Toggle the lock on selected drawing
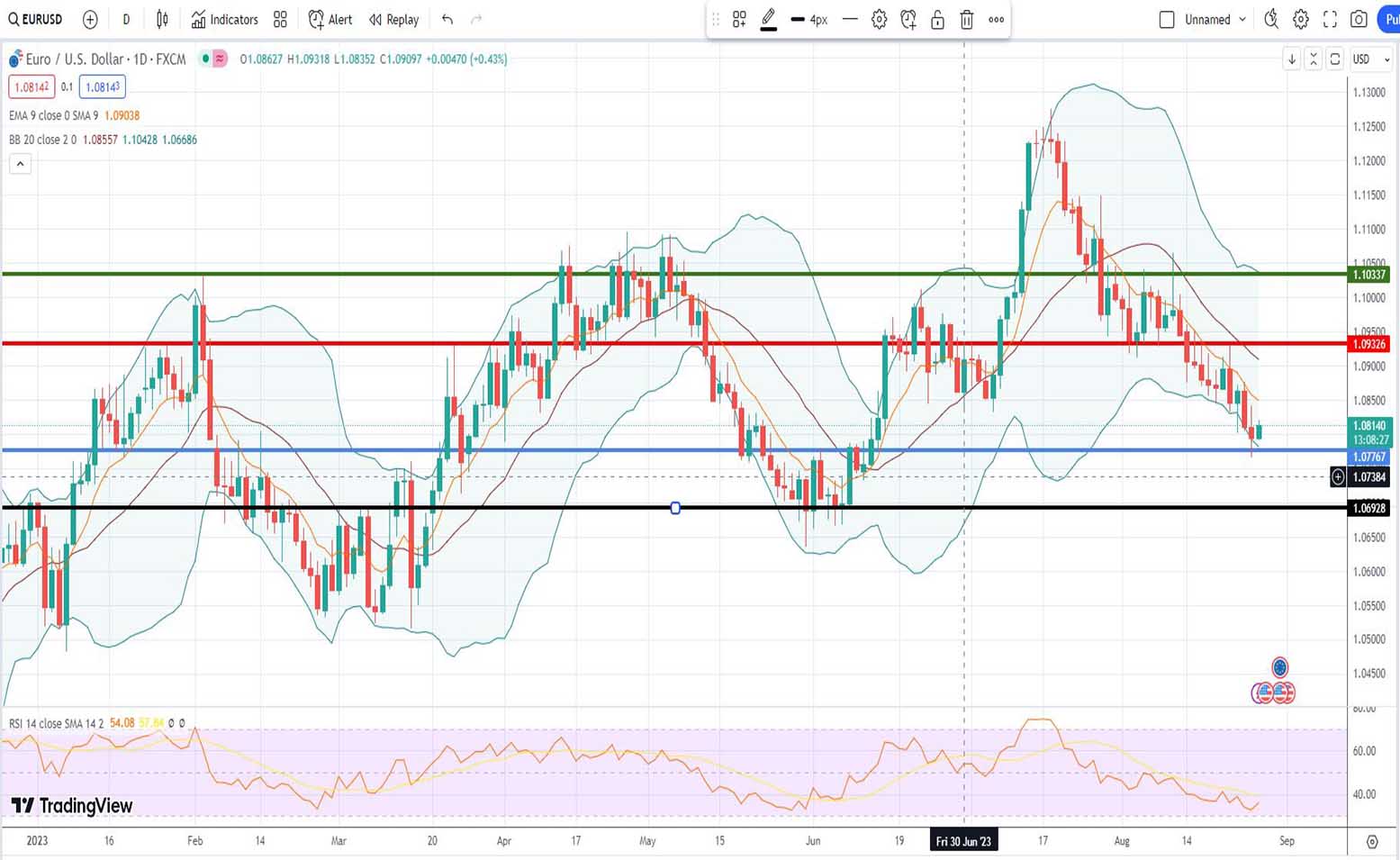The image size is (1400, 860). (937, 19)
